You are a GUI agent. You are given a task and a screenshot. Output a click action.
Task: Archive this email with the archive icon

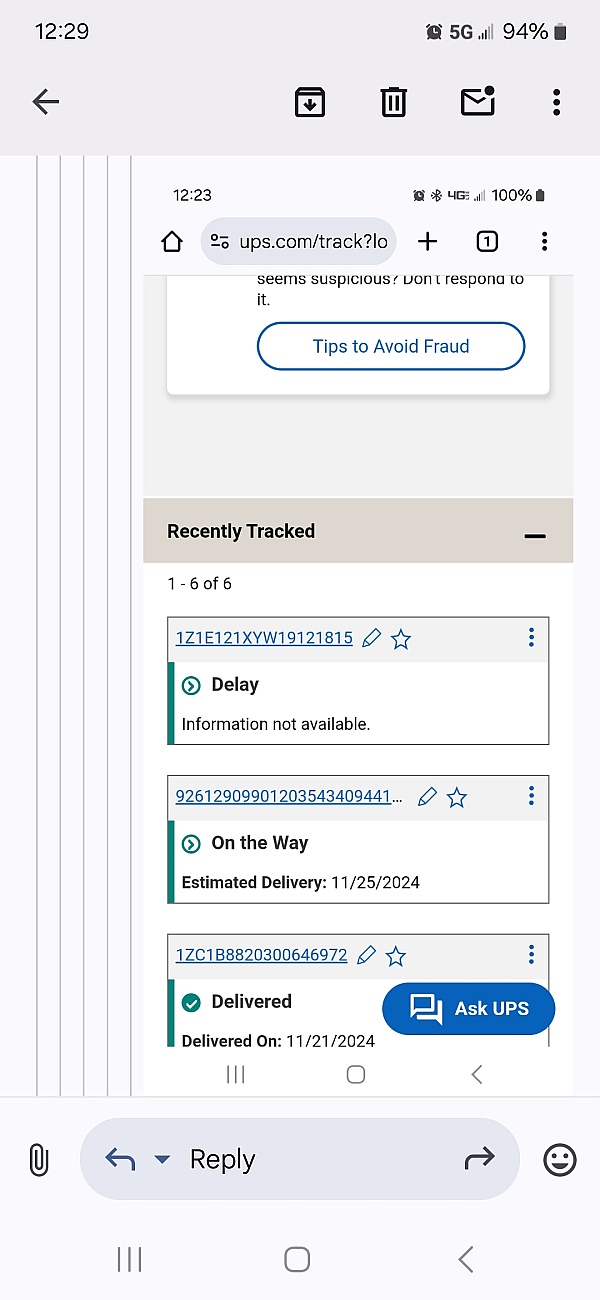coord(310,101)
